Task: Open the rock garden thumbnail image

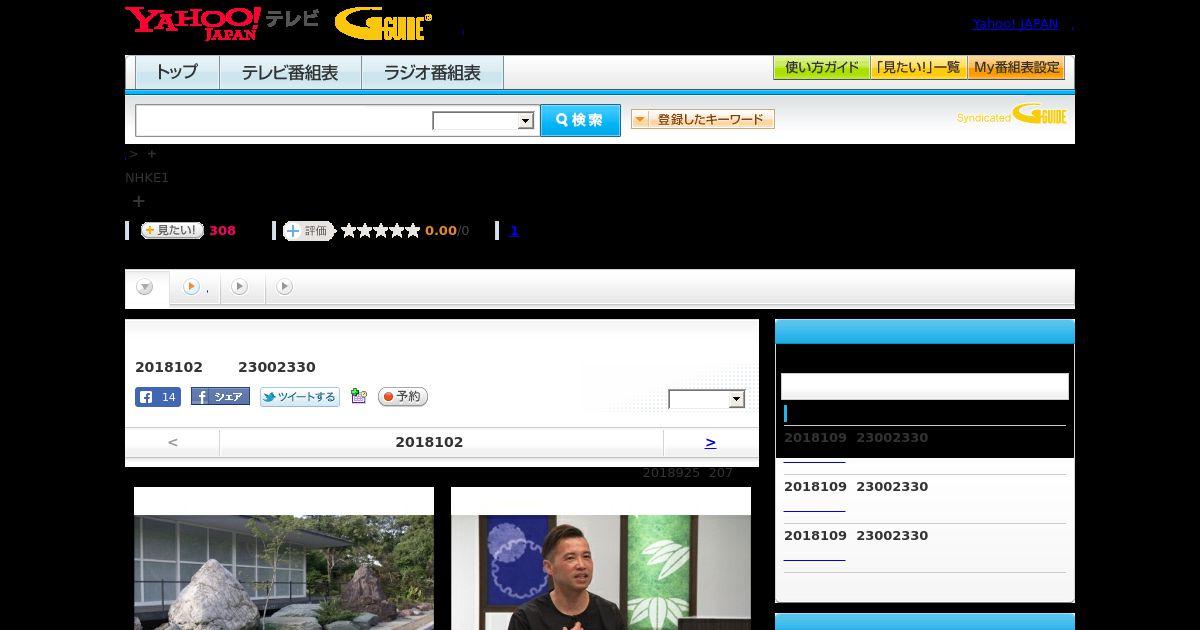Action: 284,572
